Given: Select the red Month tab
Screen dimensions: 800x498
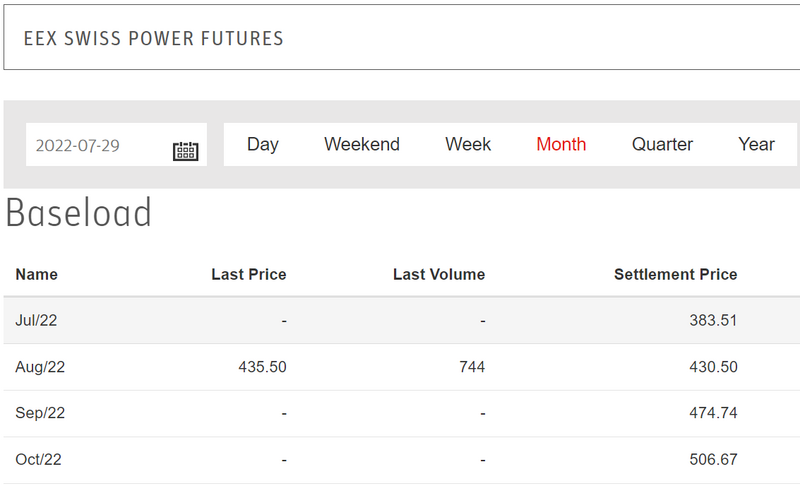Looking at the screenshot, I should 561,145.
